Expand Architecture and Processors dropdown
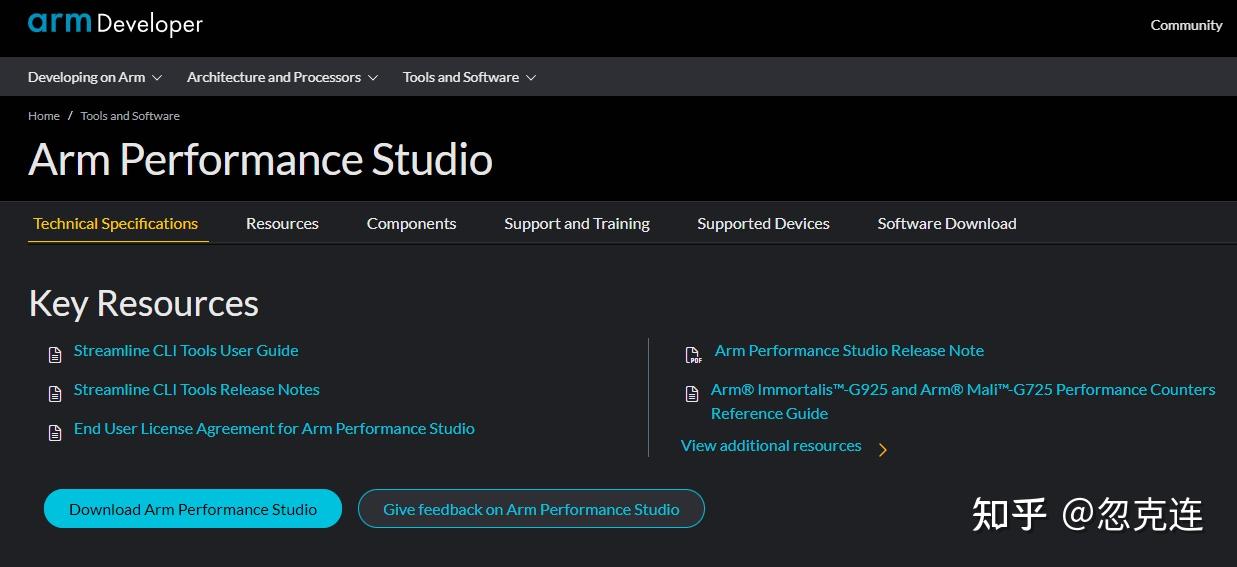Viewport: 1237px width, 567px height. pos(282,77)
